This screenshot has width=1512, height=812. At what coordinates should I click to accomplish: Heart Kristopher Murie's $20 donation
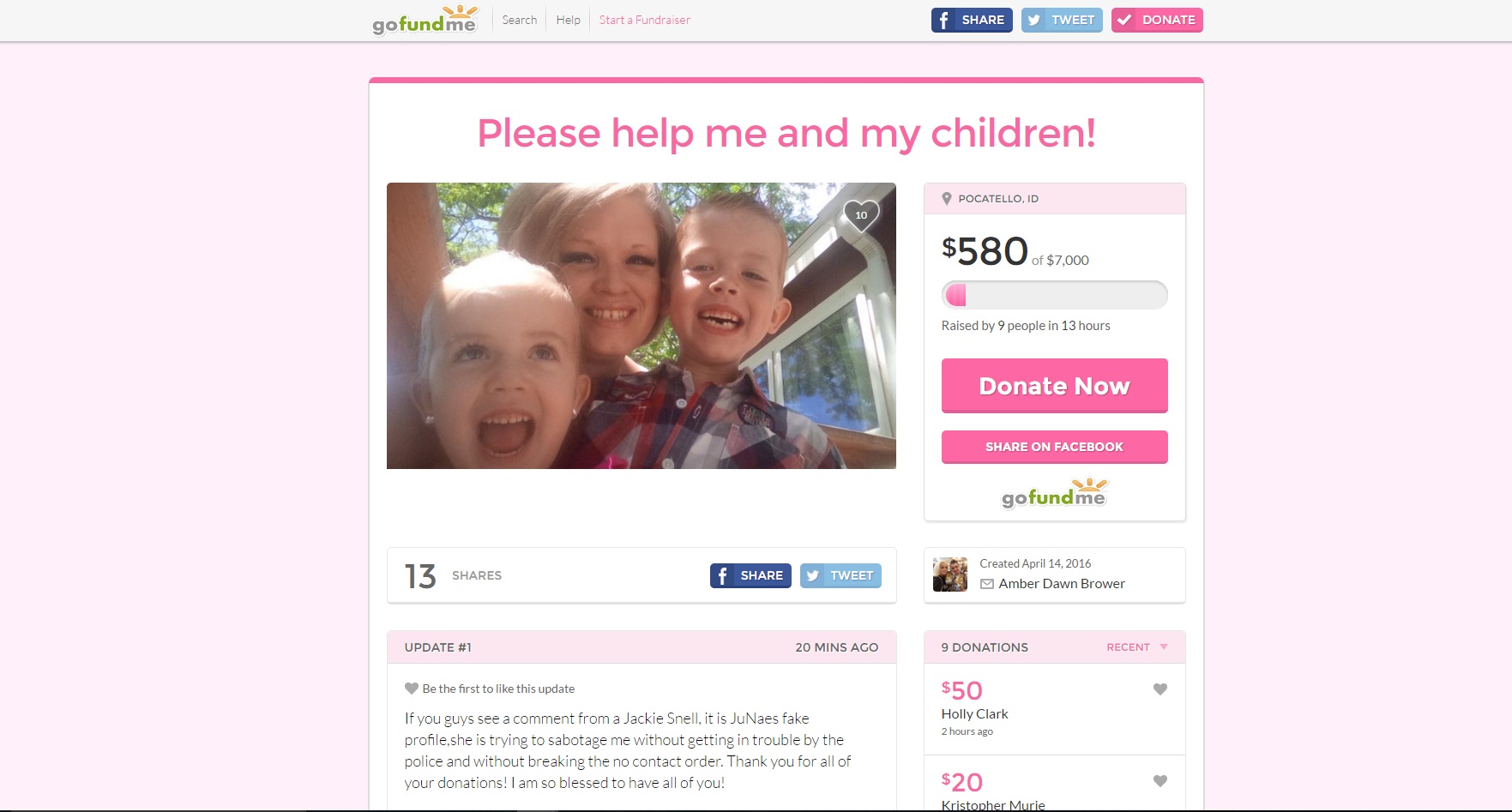coord(1160,781)
